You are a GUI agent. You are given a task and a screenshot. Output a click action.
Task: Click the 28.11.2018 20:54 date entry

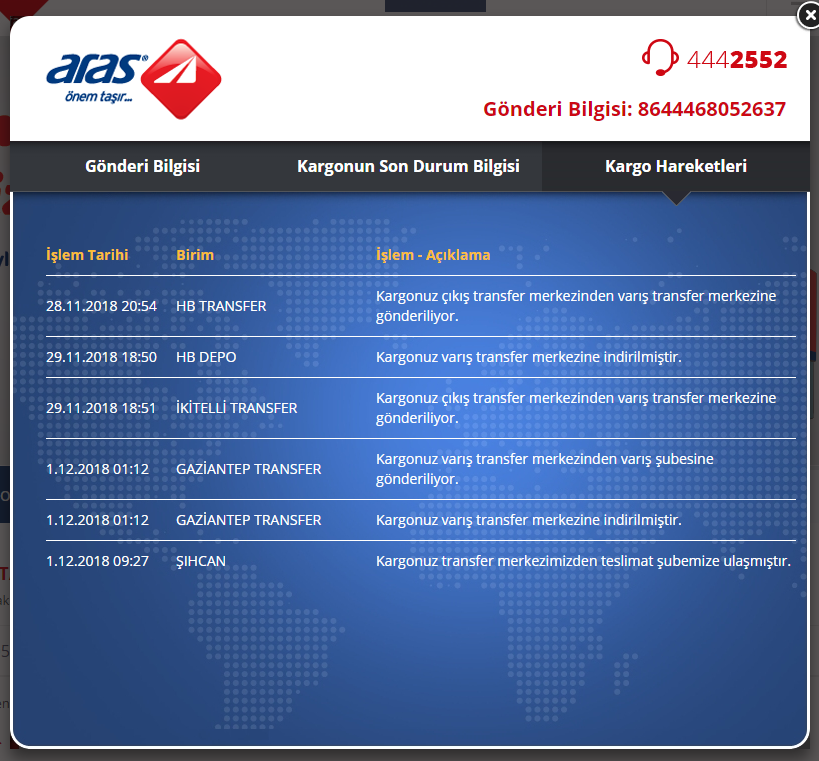point(101,306)
